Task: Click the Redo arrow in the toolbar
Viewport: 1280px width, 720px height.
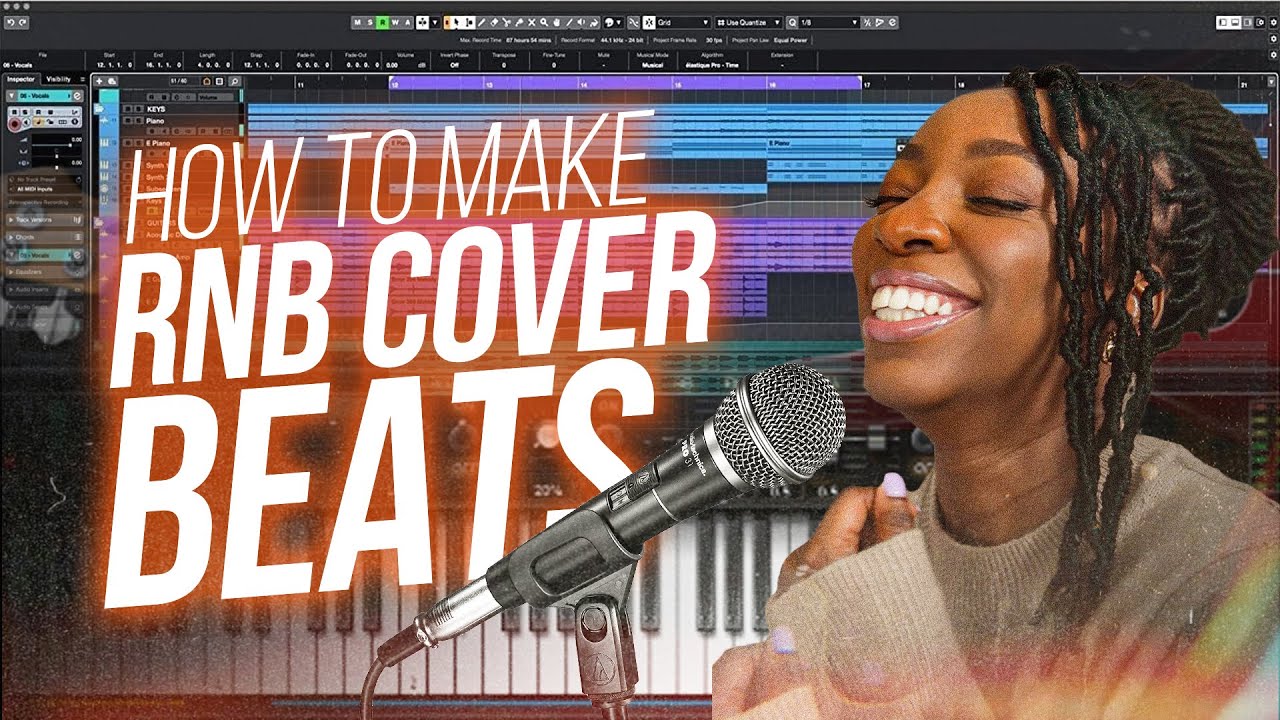Action: click(22, 22)
